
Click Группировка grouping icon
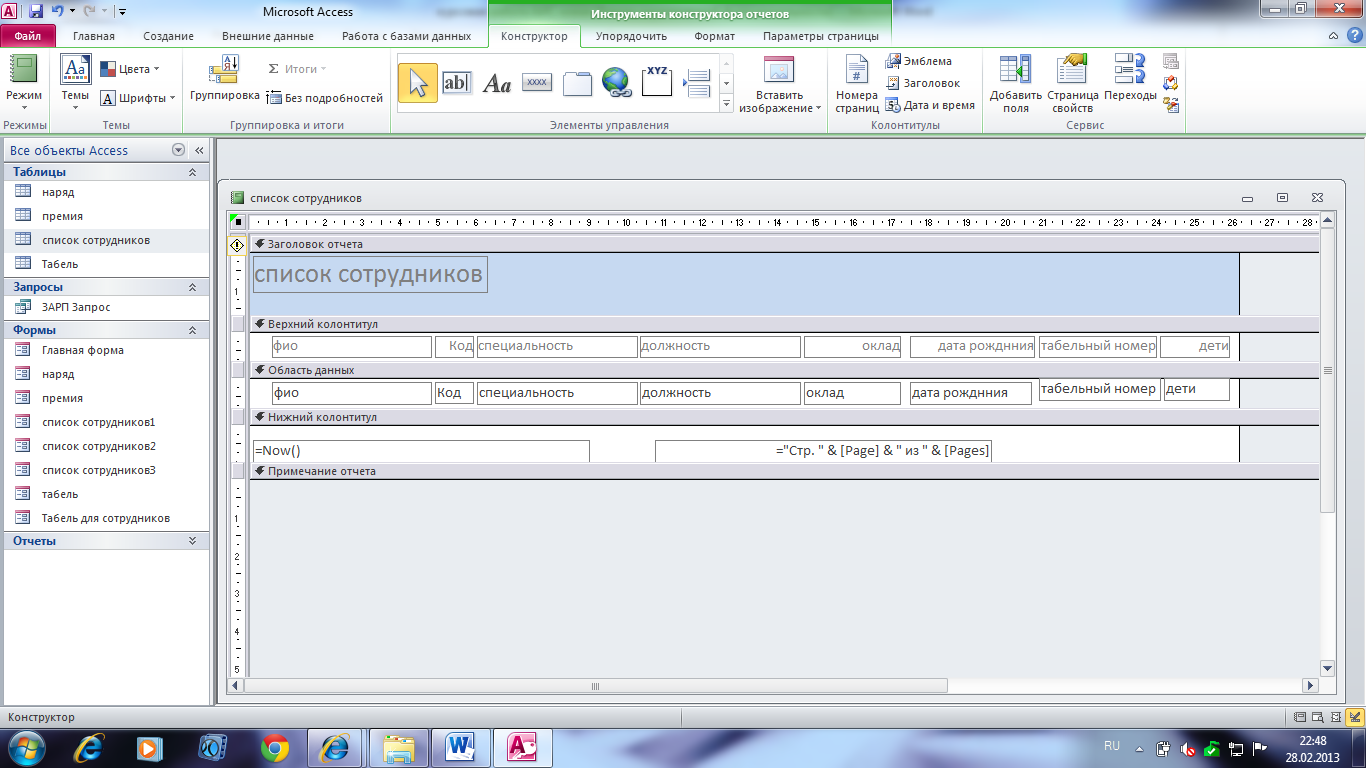(225, 69)
